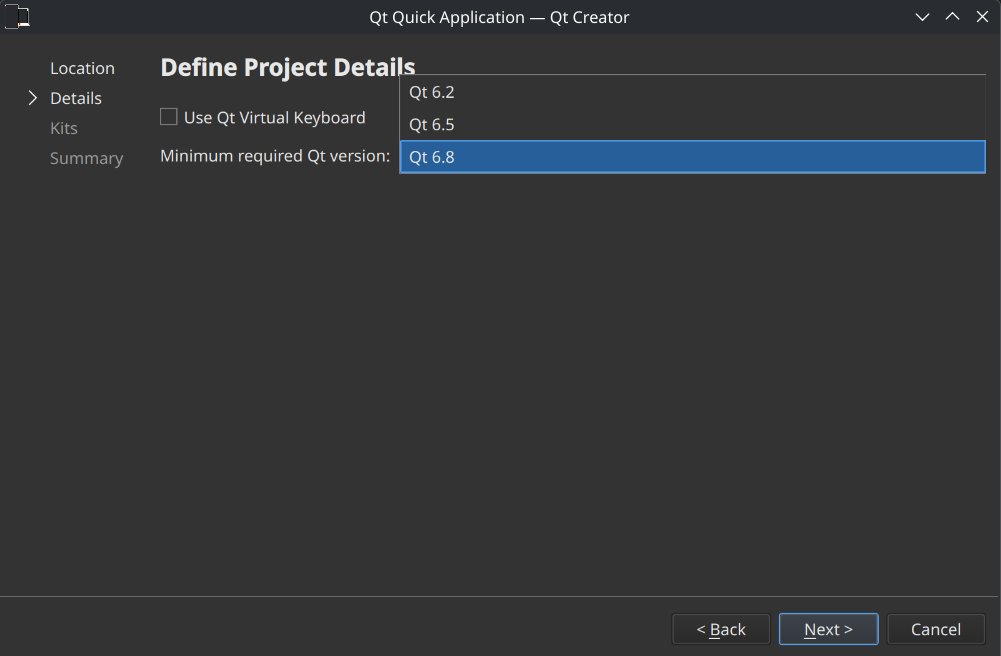The width and height of the screenshot is (1001, 656).
Task: Enable the Use Qt Virtual Keyboard checkbox
Action: [x=169, y=117]
